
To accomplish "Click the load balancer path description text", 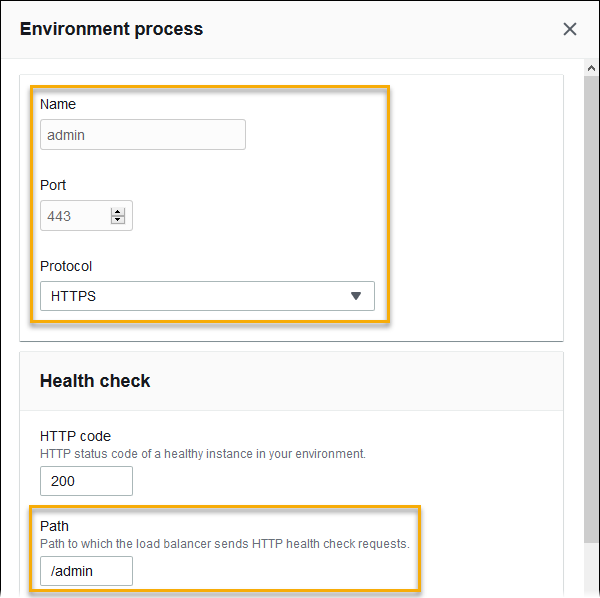I will coord(225,544).
